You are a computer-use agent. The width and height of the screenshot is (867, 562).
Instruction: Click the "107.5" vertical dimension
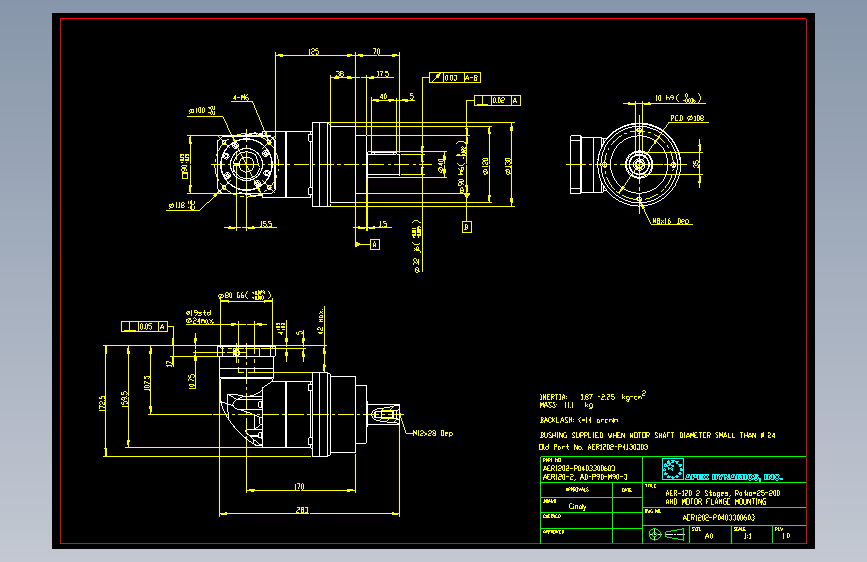147,383
